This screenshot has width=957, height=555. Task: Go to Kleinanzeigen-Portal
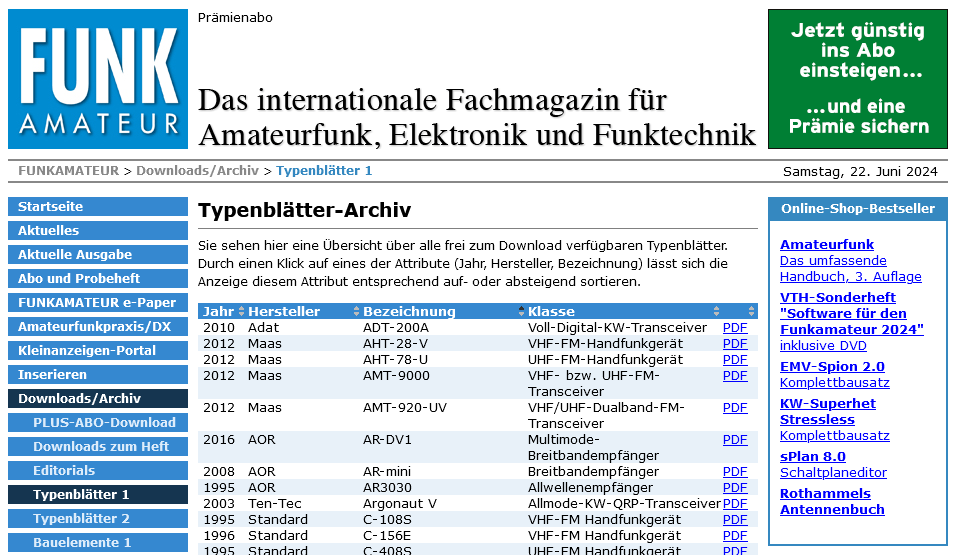click(x=98, y=350)
